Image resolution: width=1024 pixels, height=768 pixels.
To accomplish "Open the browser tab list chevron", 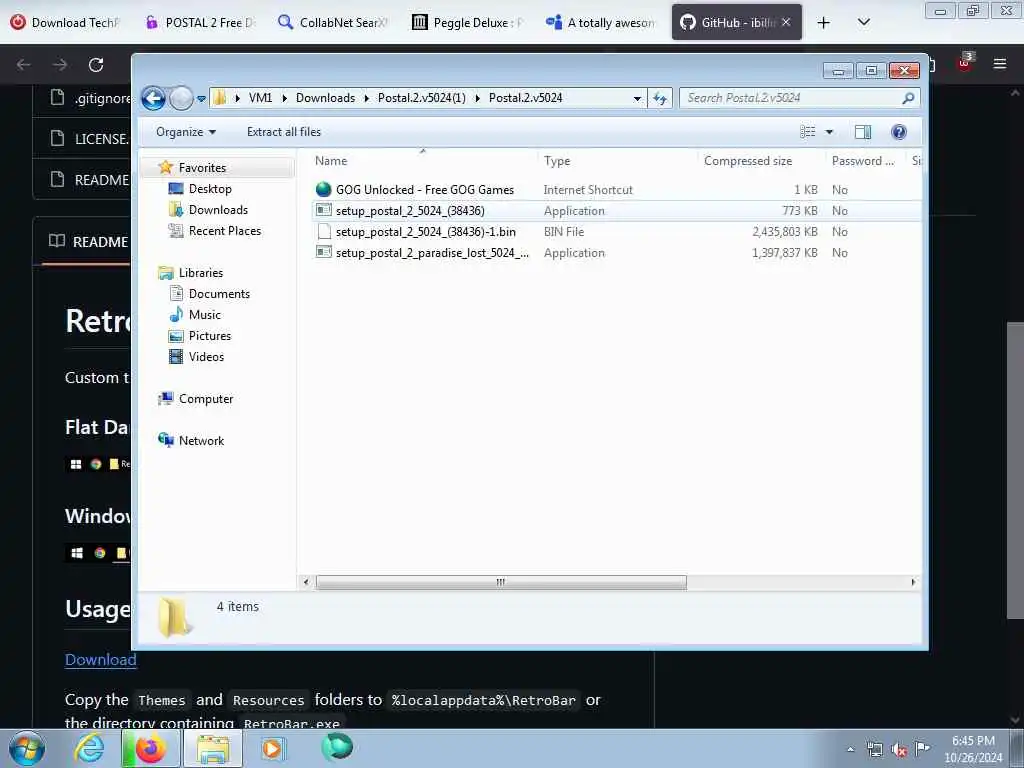I will [863, 22].
